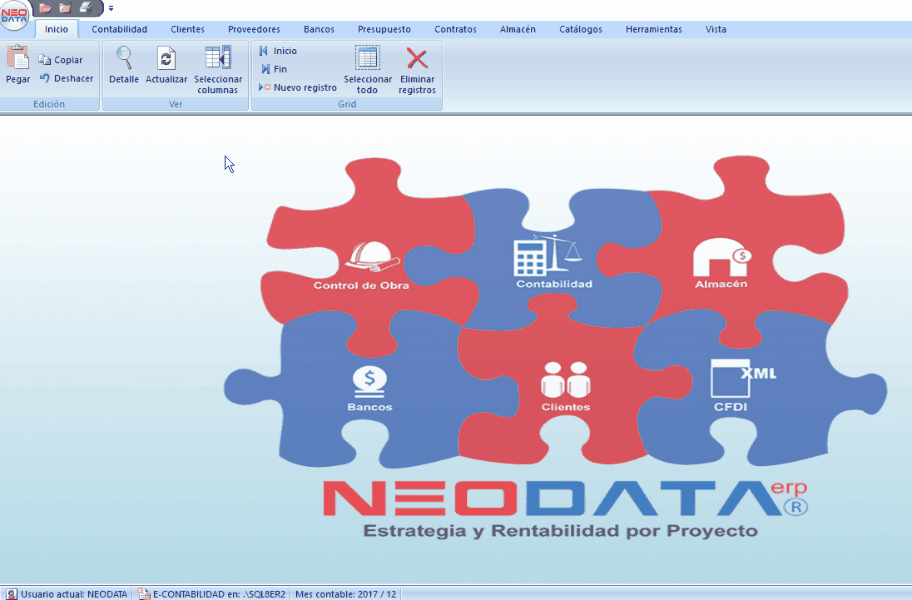
Task: Select the Inicio ribbon tab
Action: tap(56, 29)
